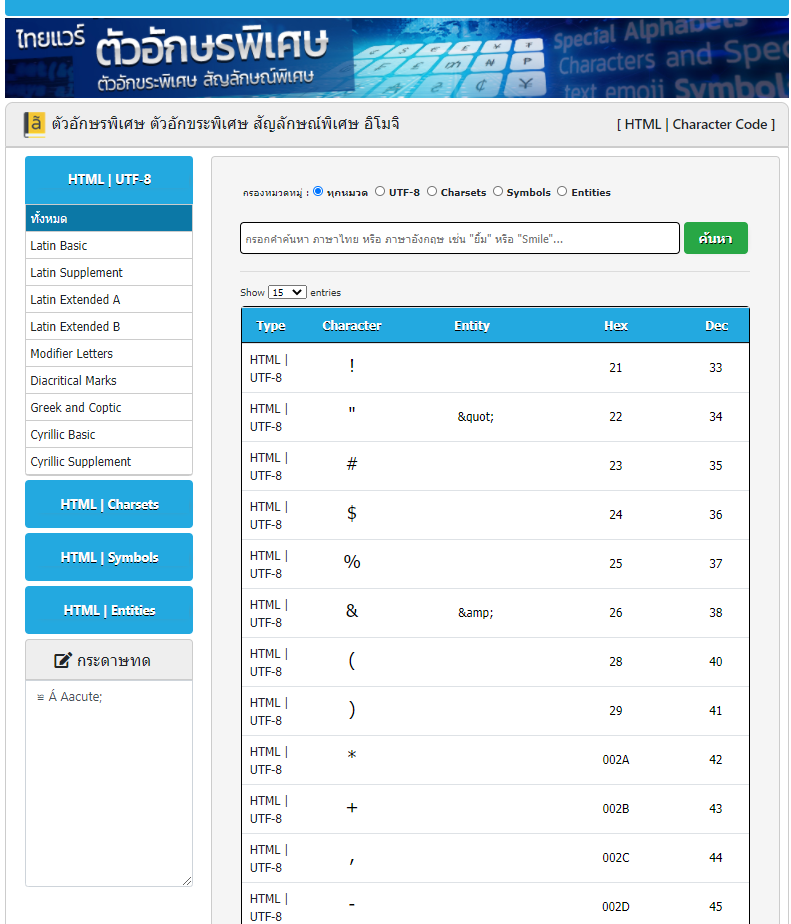Click decimal value 38
This screenshot has width=791, height=924.
point(716,613)
